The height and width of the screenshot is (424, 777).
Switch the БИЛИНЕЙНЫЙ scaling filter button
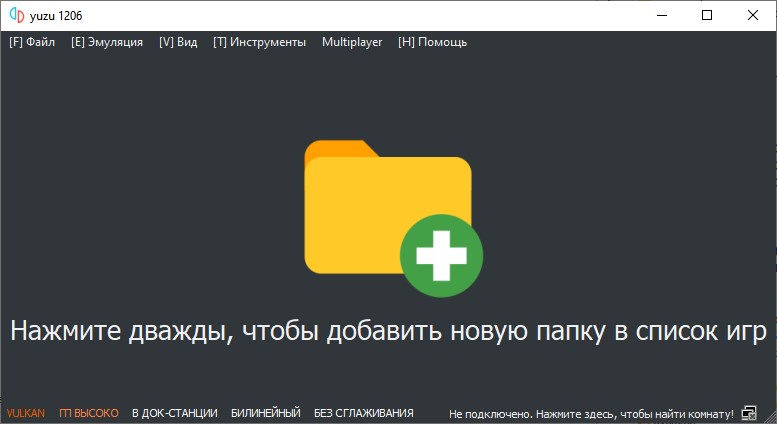click(266, 413)
